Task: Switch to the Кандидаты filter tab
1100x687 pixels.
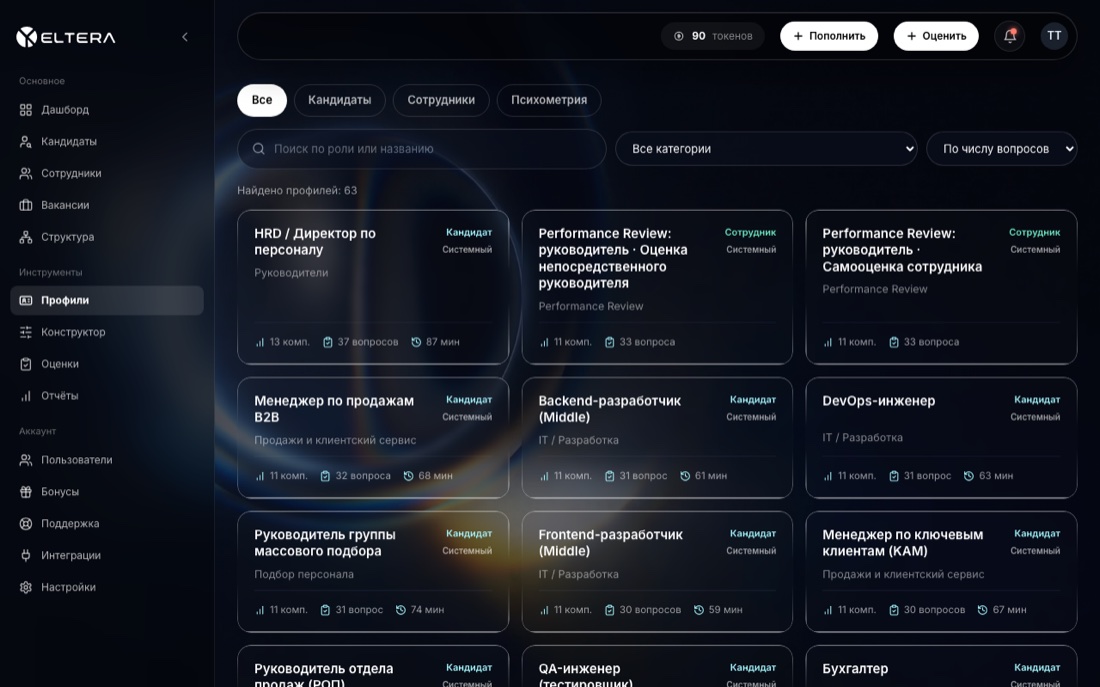Action: pos(340,100)
